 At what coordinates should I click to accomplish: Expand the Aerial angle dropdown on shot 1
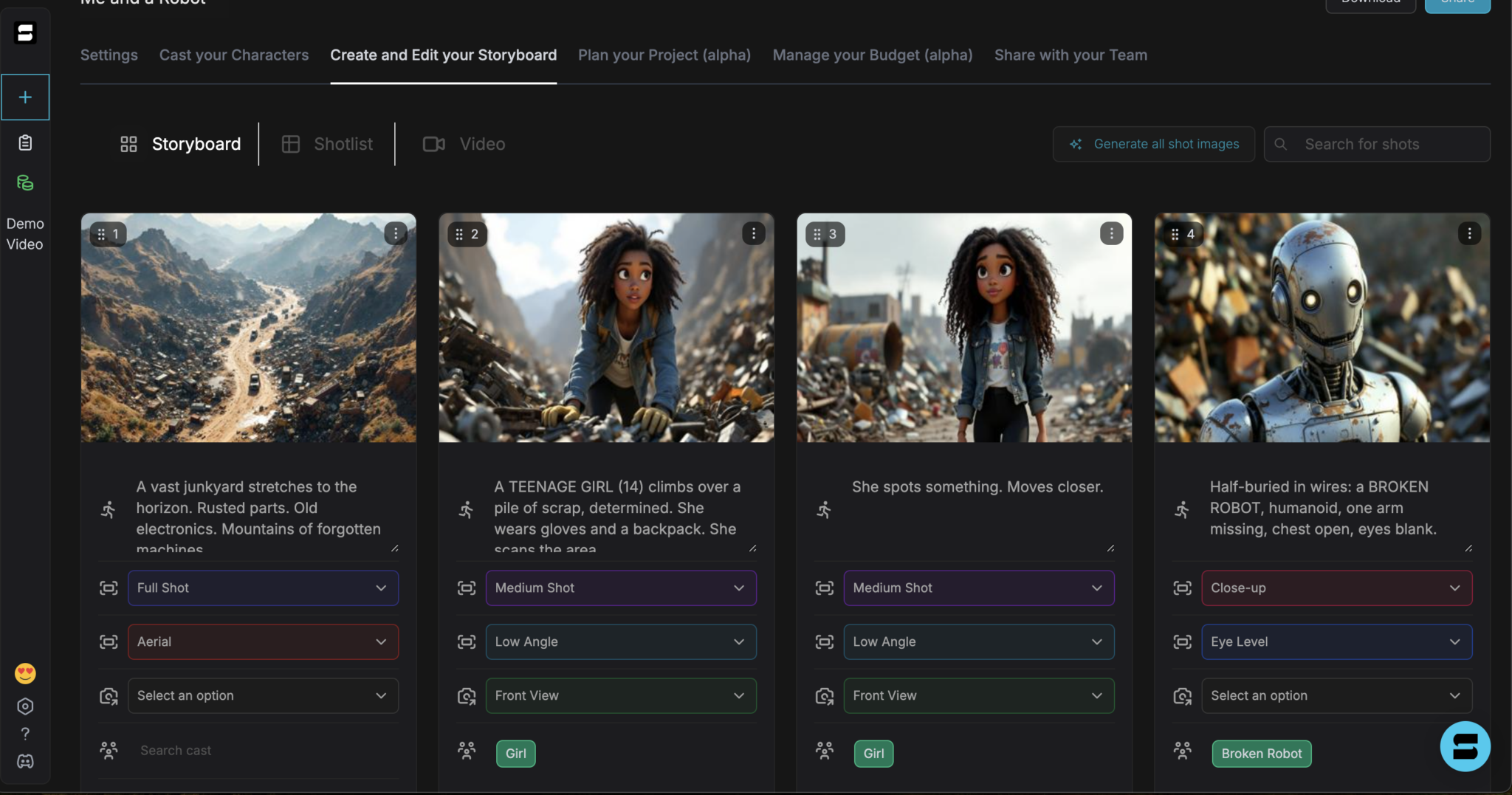coord(262,641)
